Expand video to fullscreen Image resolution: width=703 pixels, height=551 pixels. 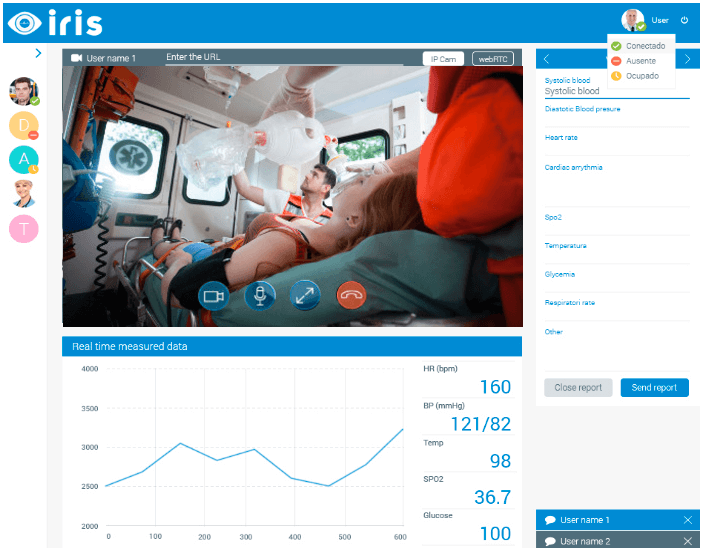click(305, 295)
